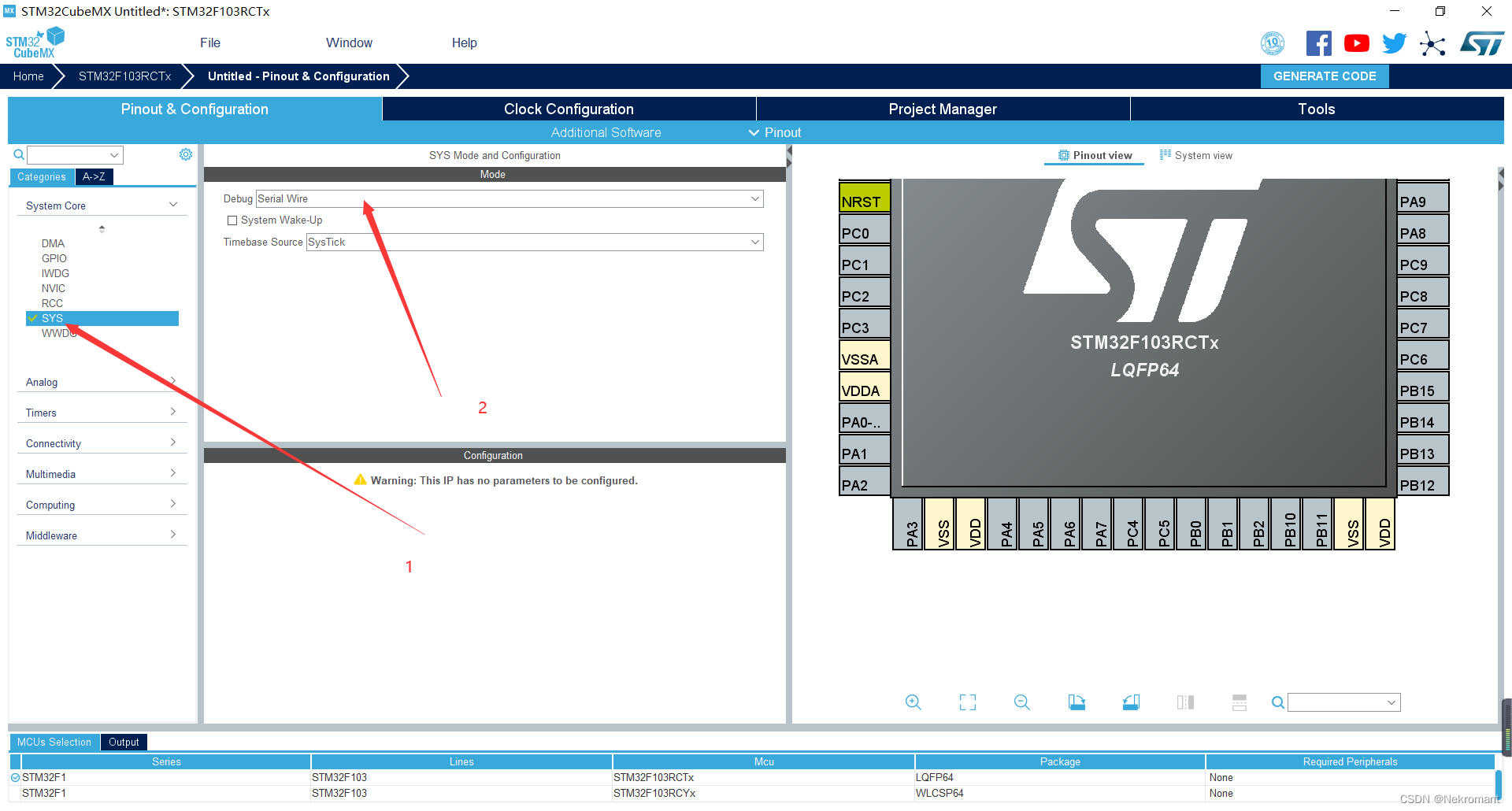Select the PC0 pin on chip
Image resolution: width=1512 pixels, height=811 pixels.
coord(865,229)
